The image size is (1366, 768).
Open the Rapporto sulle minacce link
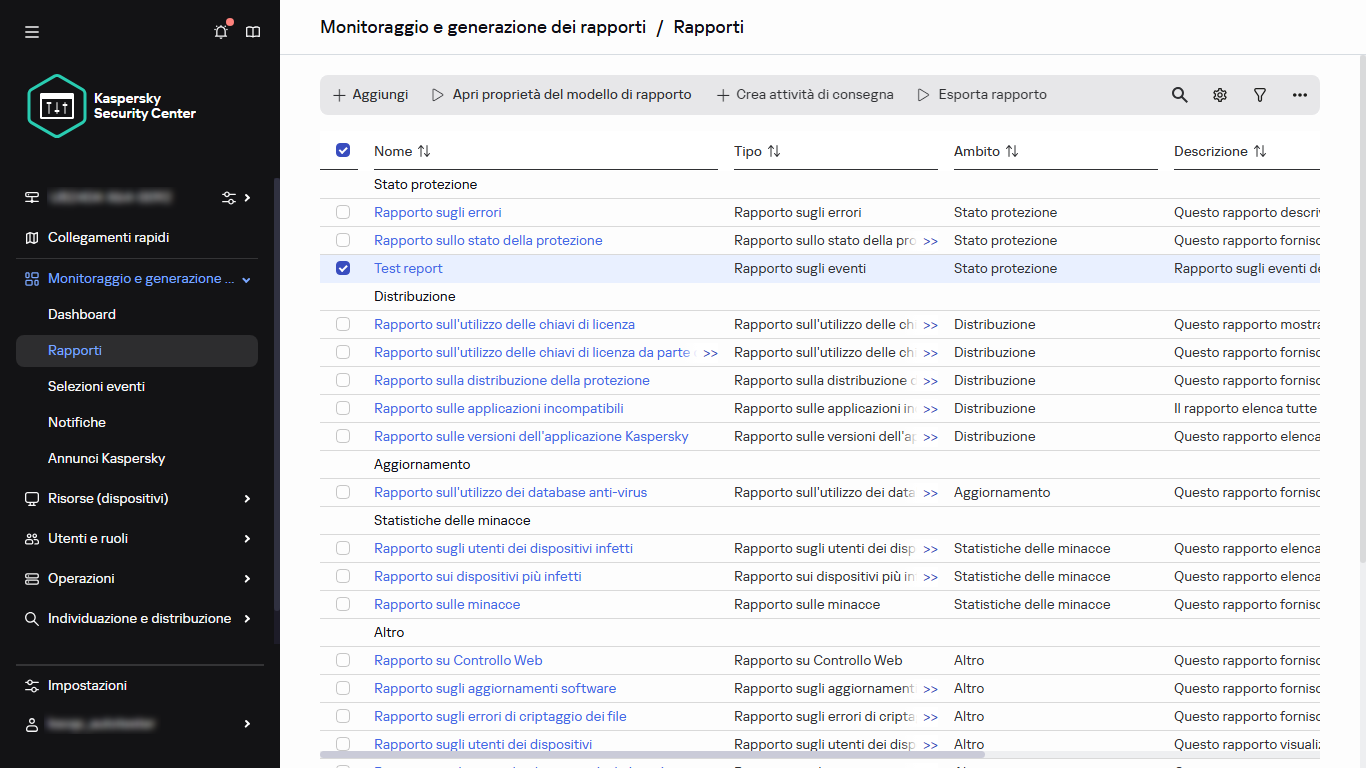pyautogui.click(x=447, y=604)
